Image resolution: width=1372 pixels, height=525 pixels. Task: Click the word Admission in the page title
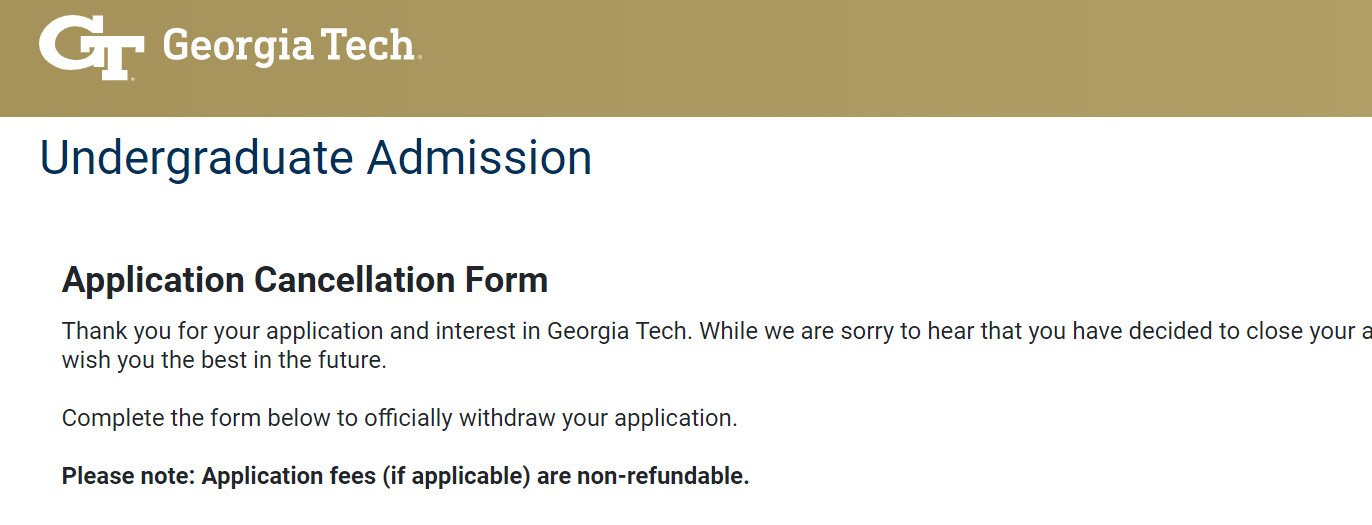pyautogui.click(x=480, y=158)
